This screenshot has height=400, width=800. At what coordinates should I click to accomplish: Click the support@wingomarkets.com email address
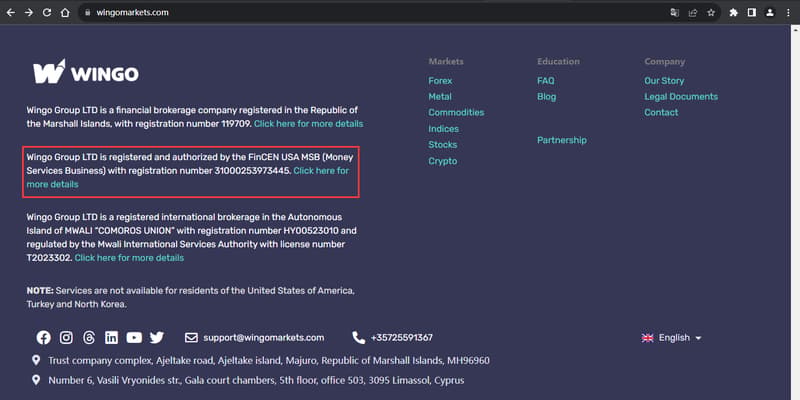click(264, 338)
